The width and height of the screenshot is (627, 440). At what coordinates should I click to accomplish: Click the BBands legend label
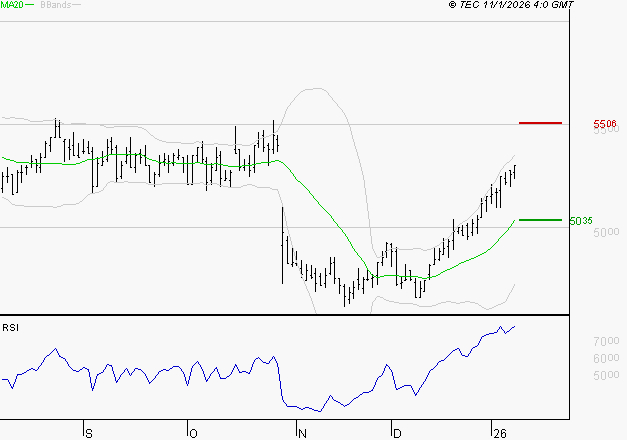point(56,5)
